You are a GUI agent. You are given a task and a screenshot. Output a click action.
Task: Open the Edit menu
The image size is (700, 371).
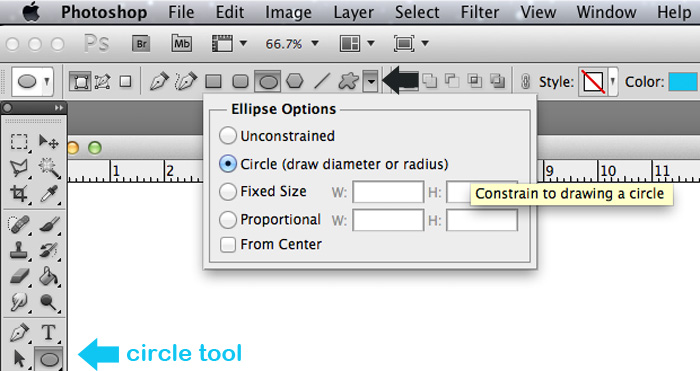(x=230, y=12)
